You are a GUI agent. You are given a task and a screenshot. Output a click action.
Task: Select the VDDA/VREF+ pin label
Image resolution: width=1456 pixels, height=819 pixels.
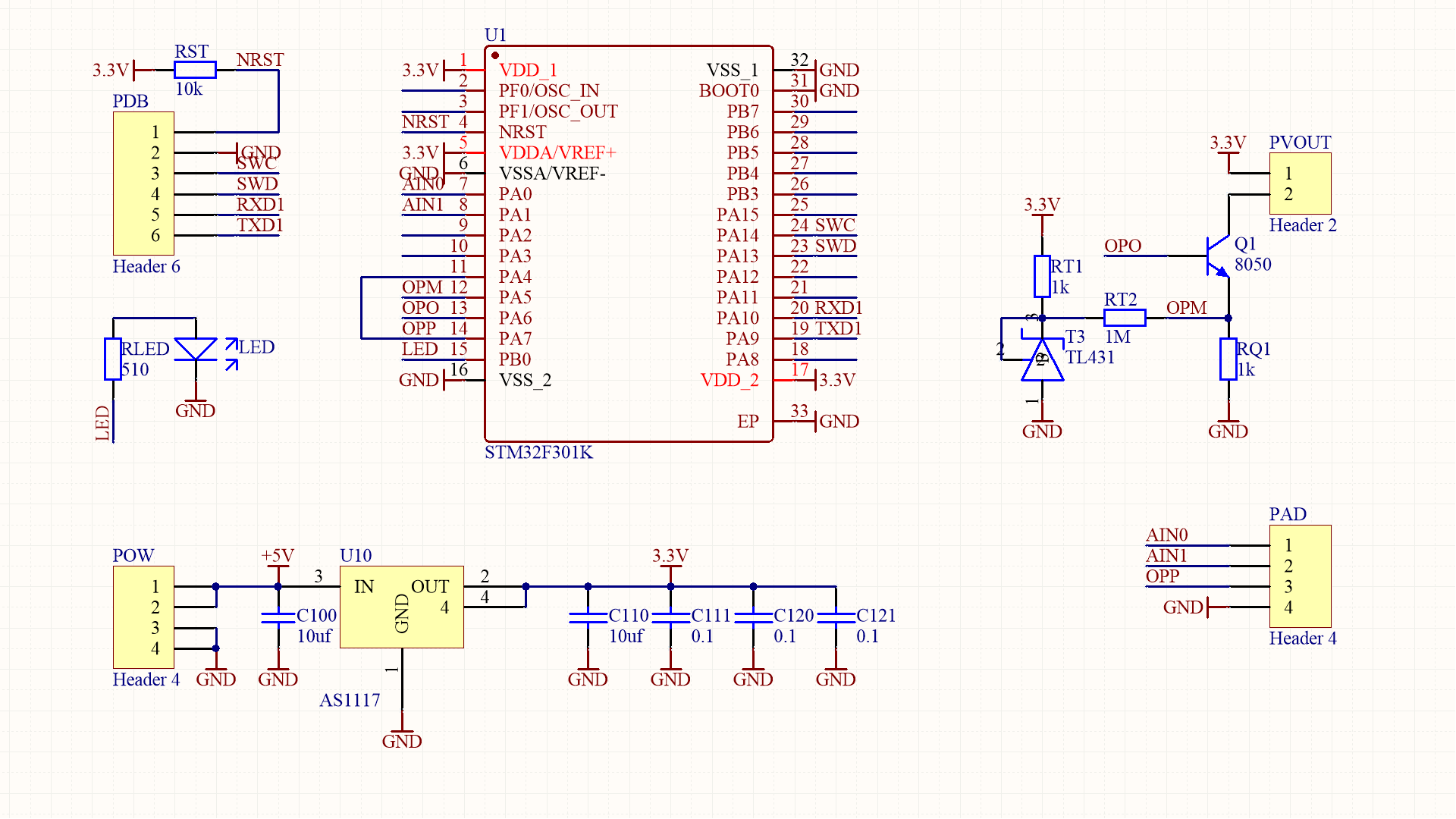coord(557,152)
